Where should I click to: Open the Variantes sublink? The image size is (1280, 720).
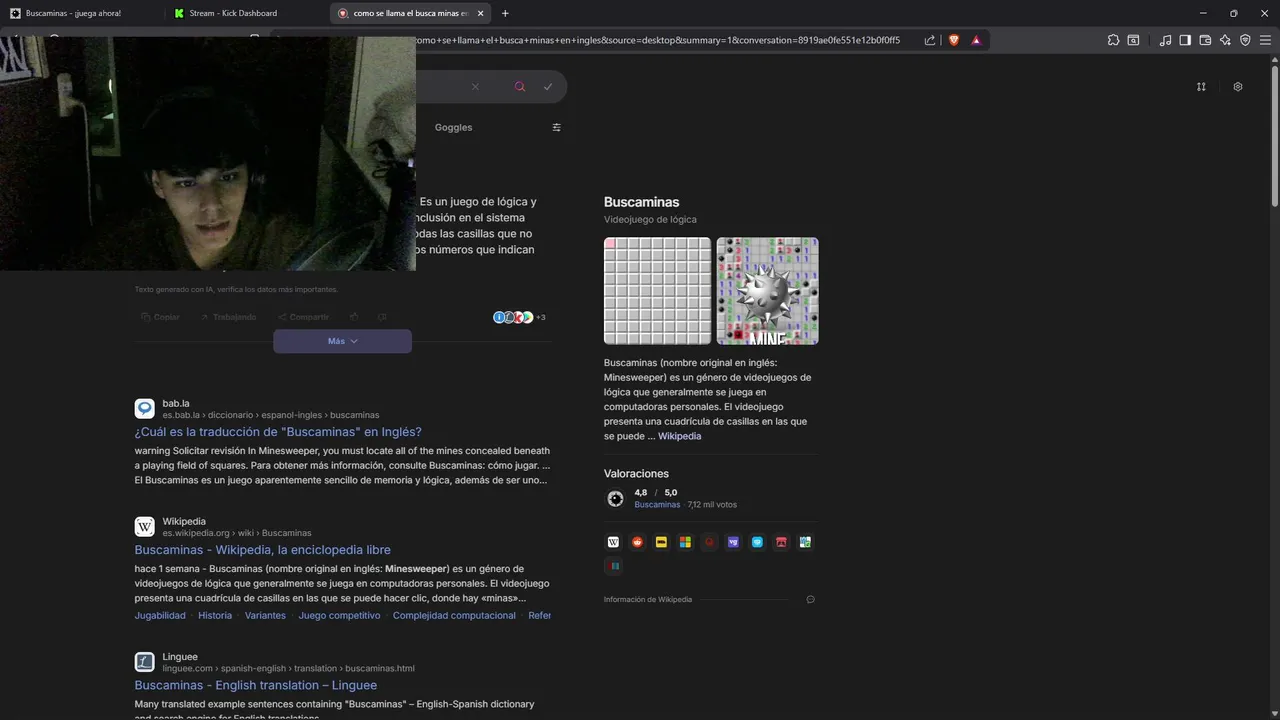(x=265, y=616)
